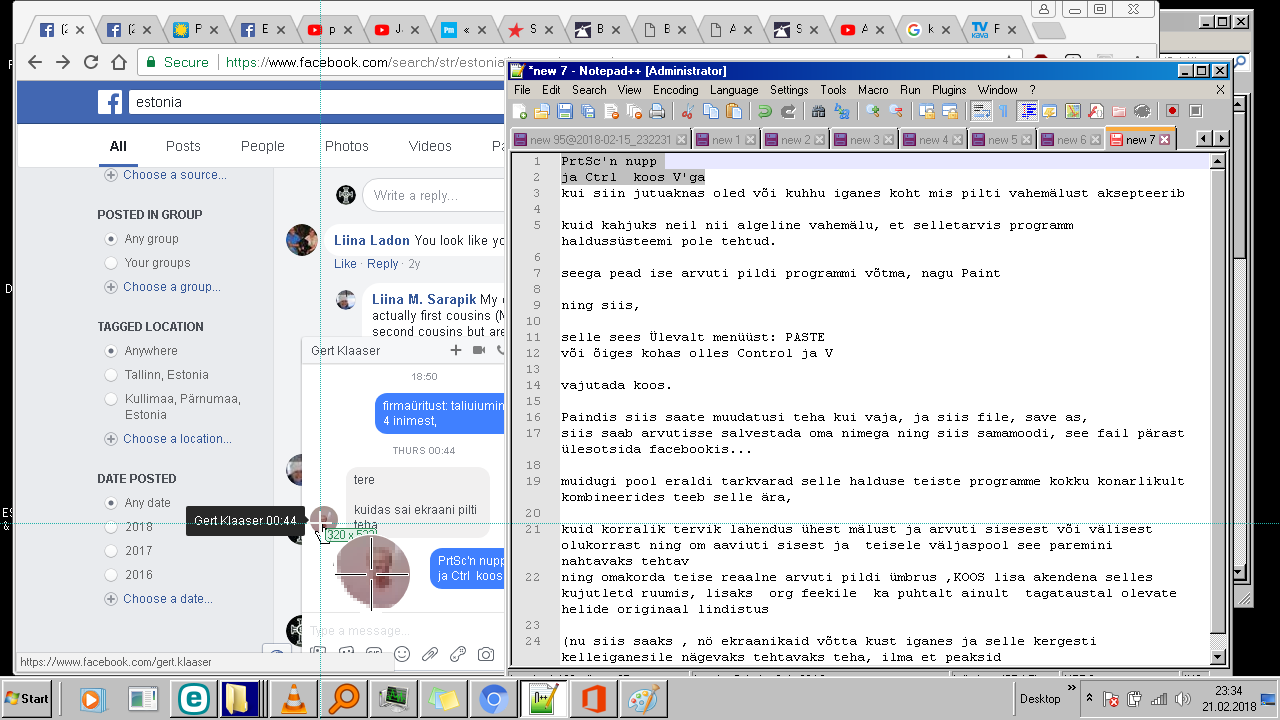Expand 'Choose a group...' option
This screenshot has height=720, width=1280.
(171, 287)
